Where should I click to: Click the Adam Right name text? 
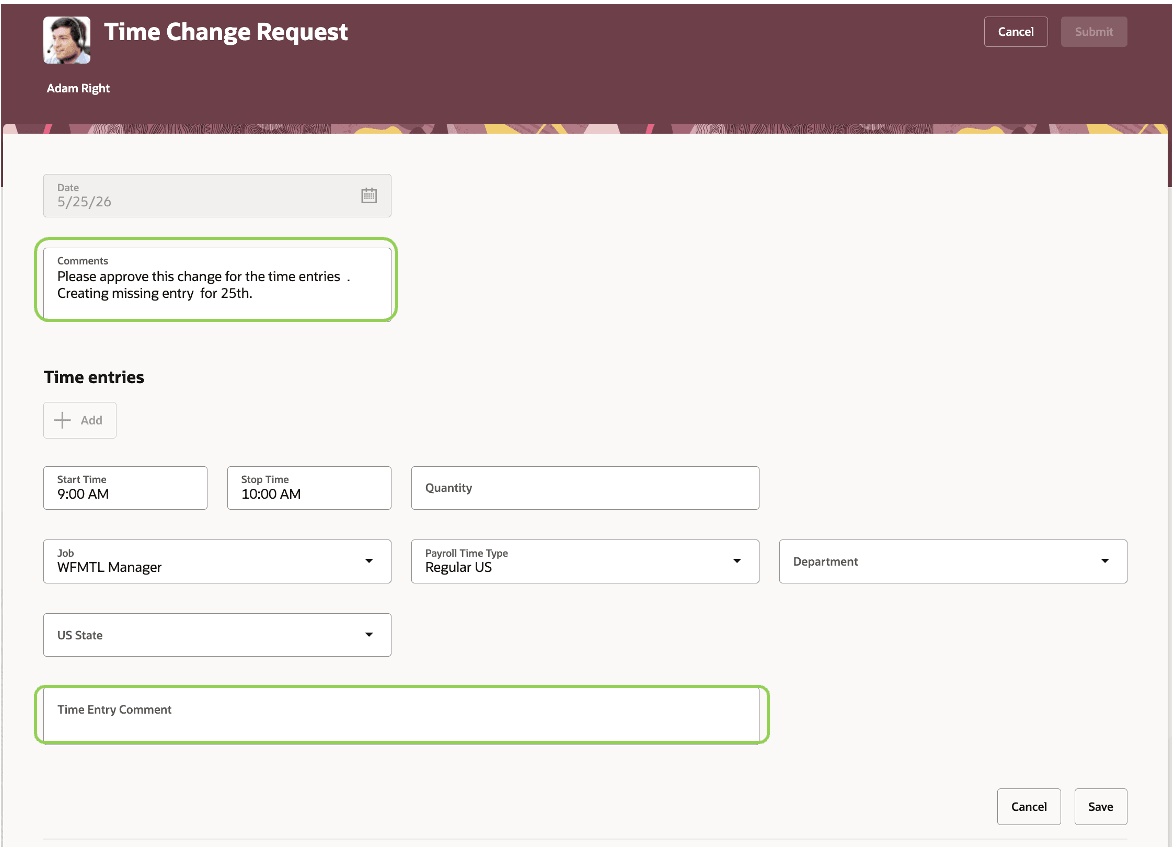78,88
